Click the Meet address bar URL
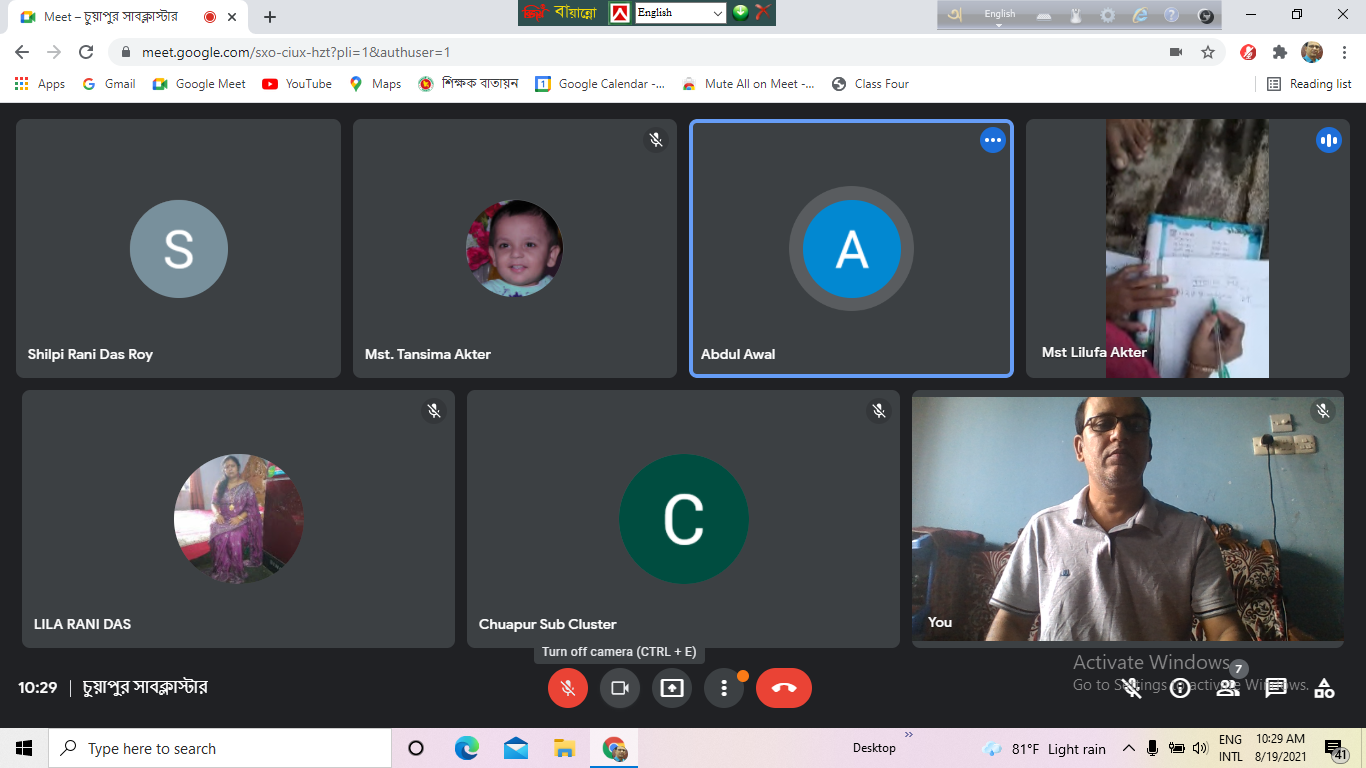This screenshot has width=1366, height=768. pos(294,52)
